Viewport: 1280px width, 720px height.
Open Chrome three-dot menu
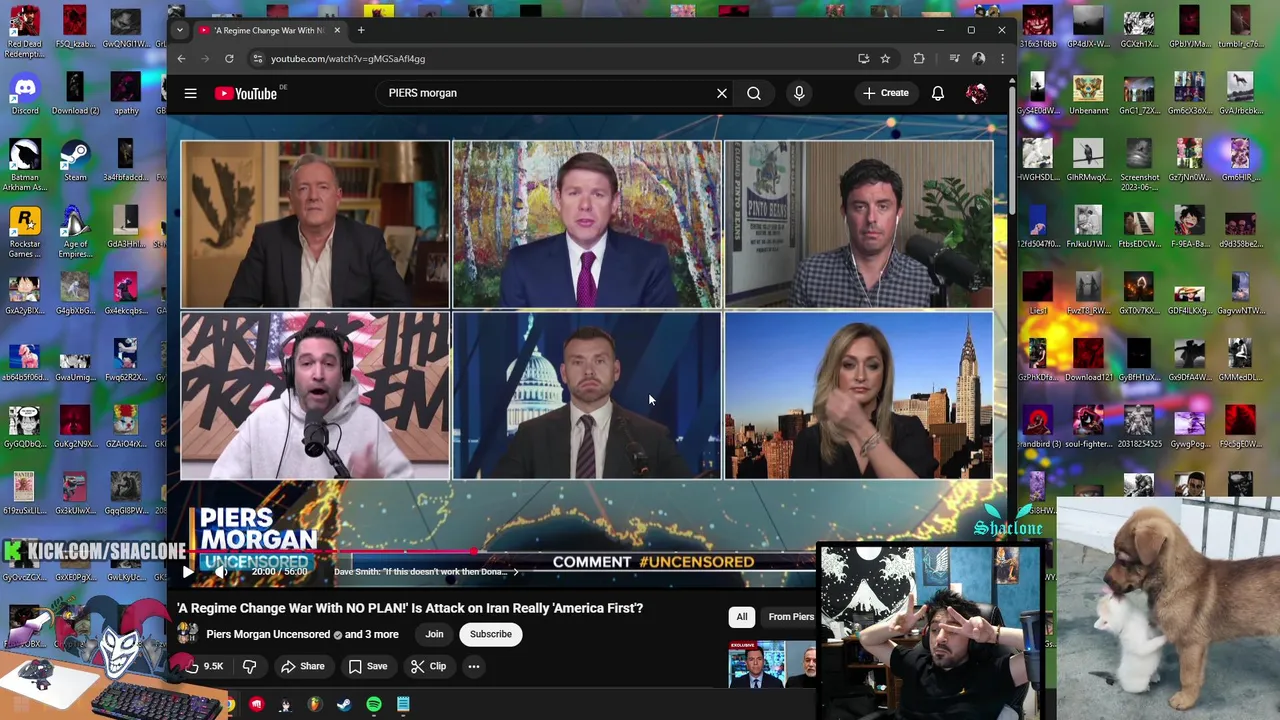pos(1002,59)
